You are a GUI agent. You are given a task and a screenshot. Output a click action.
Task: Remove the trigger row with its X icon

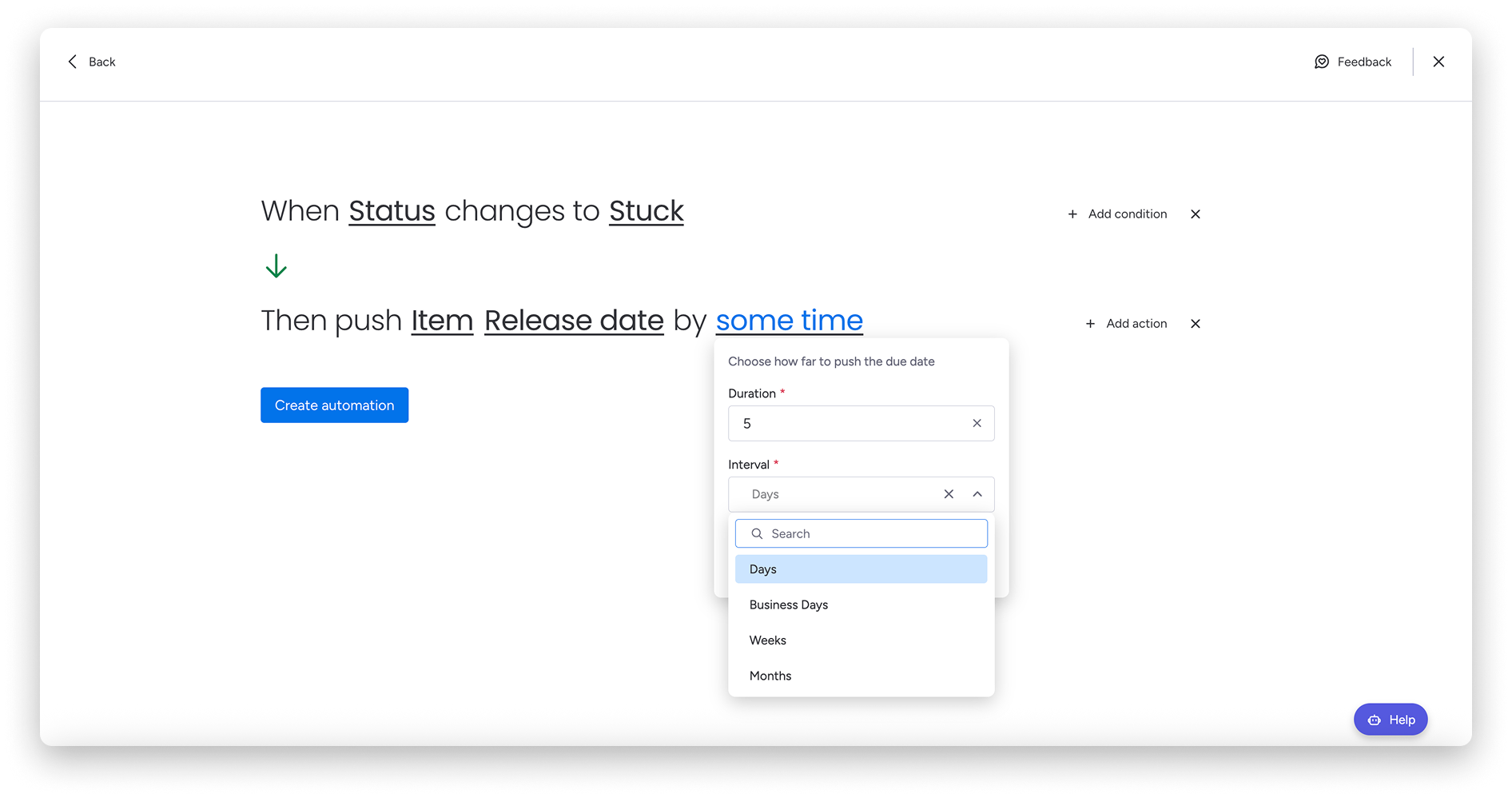pos(1196,214)
